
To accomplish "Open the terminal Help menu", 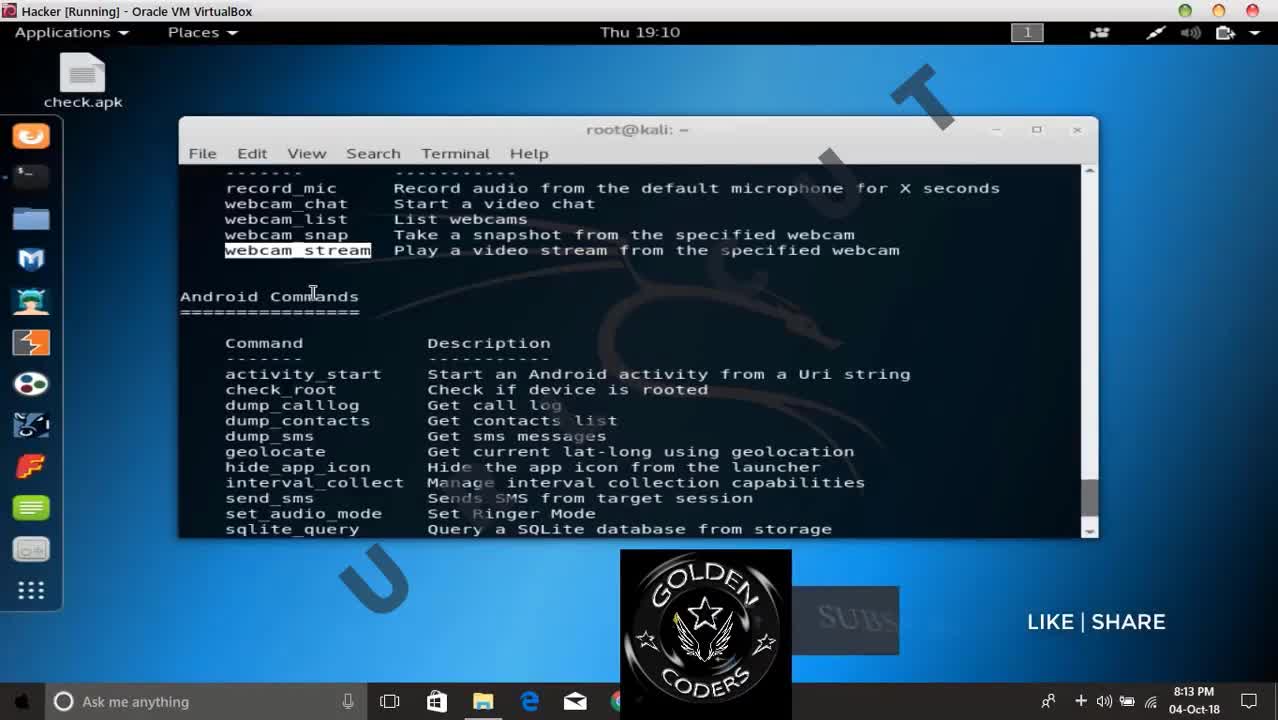I will click(x=529, y=153).
